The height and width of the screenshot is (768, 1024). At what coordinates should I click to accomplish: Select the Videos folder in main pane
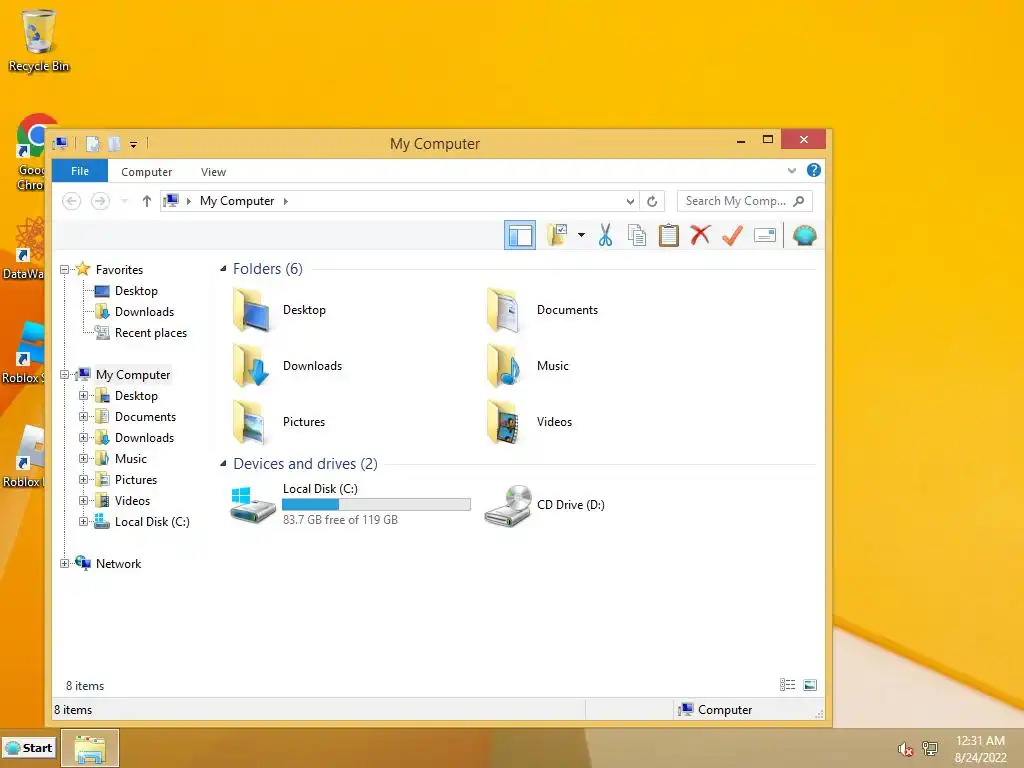coord(529,422)
